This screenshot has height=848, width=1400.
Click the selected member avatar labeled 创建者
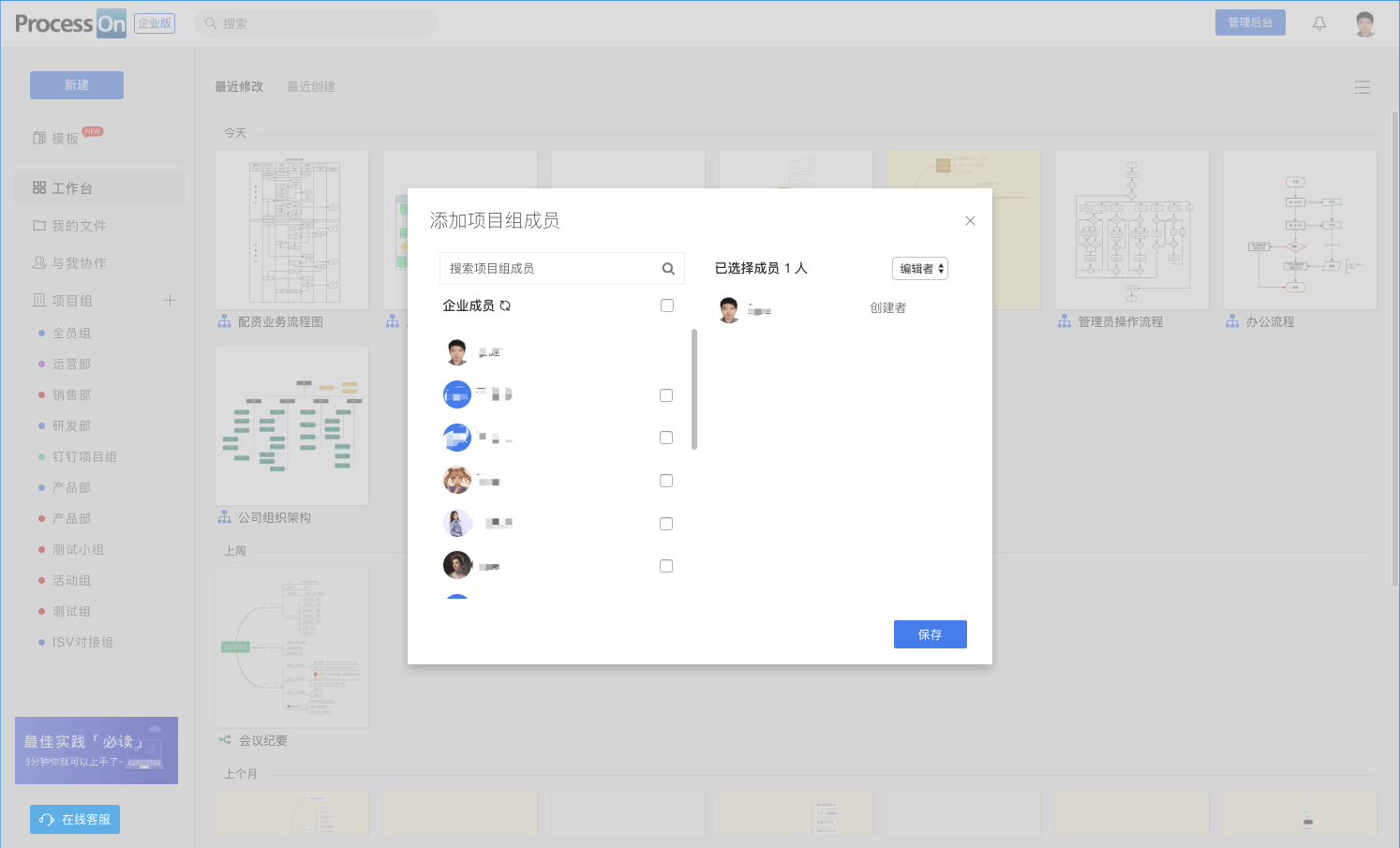pos(729,309)
